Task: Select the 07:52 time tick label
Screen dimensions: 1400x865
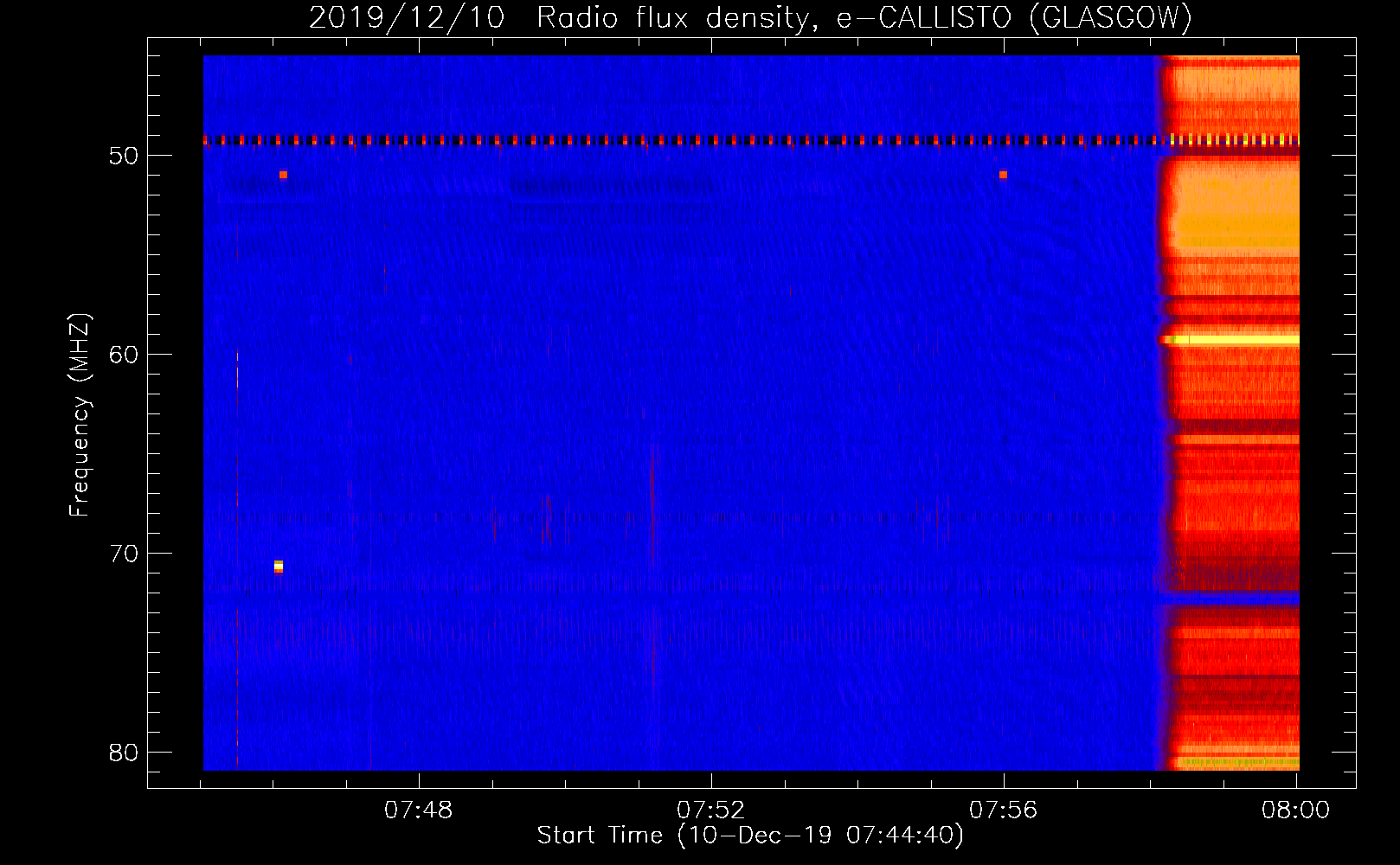Action: [x=711, y=810]
